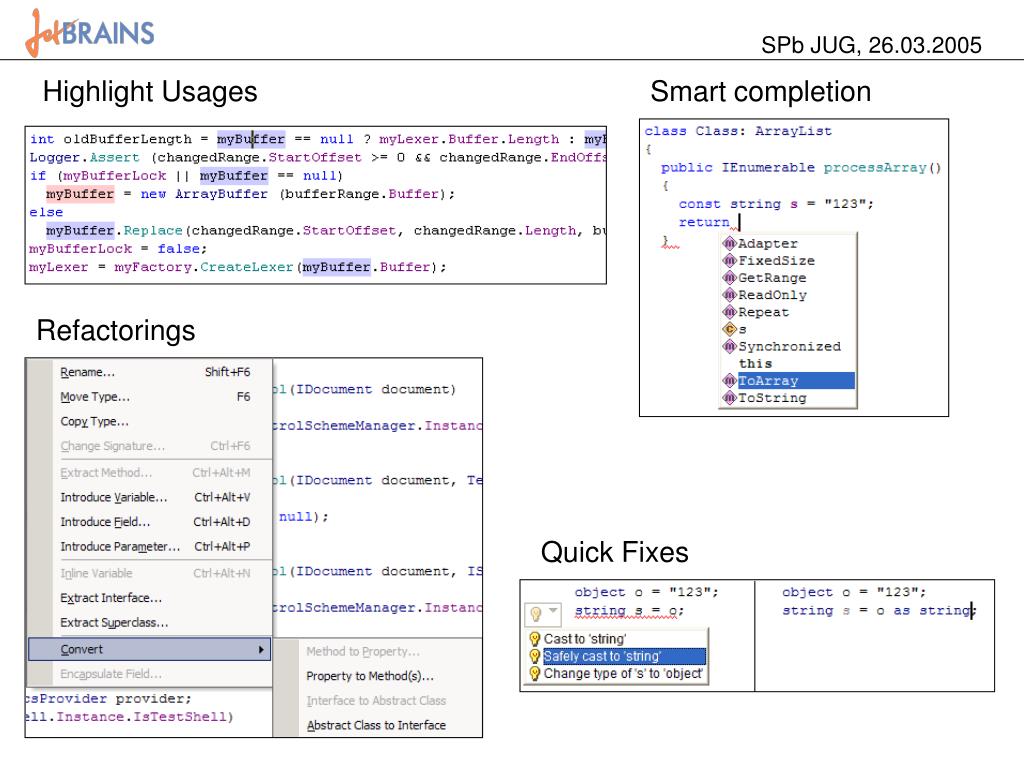The height and width of the screenshot is (768, 1024).
Task: Click the Quick Fixes heading
Action: 615,552
